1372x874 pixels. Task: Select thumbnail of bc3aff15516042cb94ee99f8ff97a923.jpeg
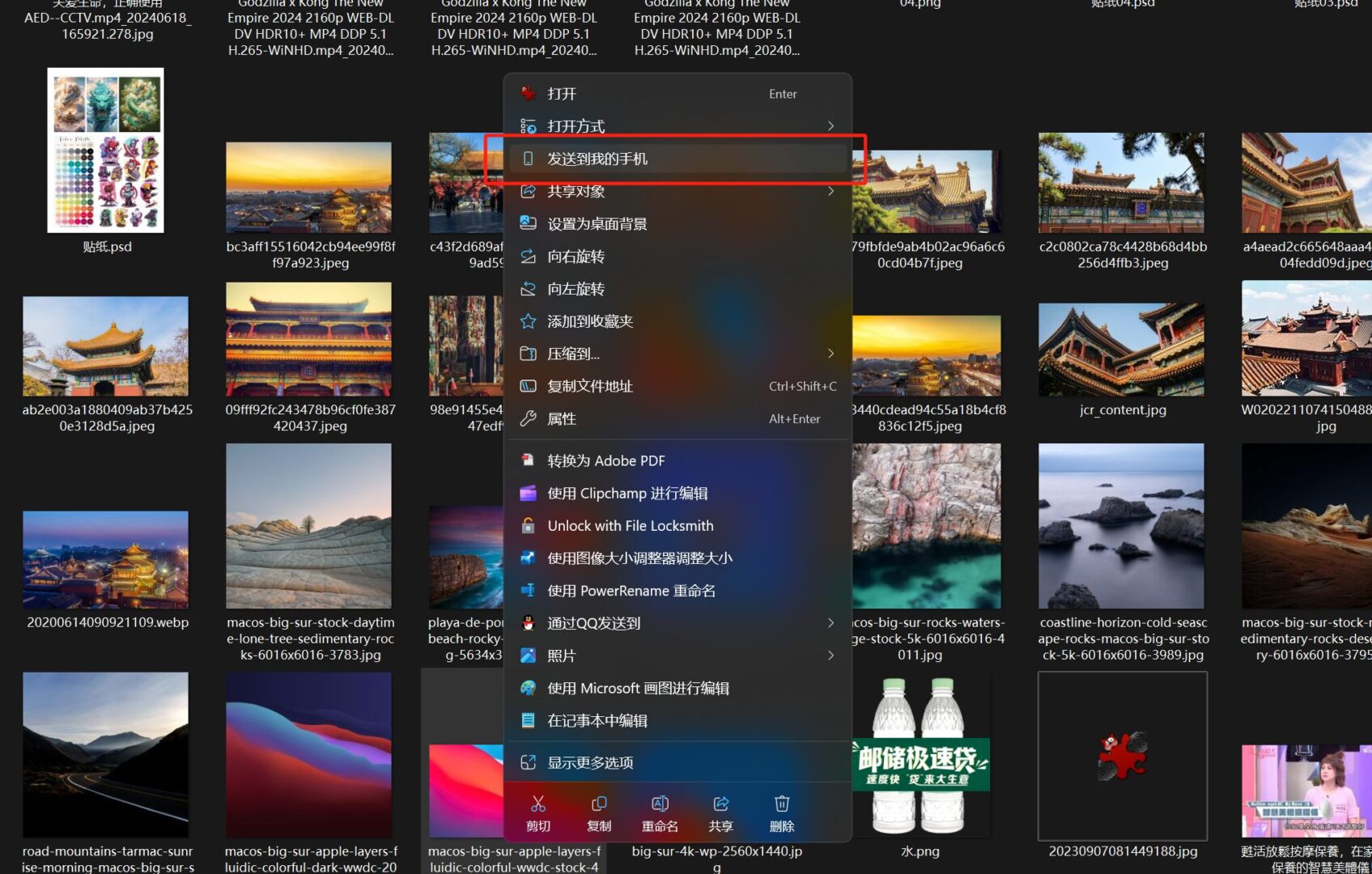(308, 187)
